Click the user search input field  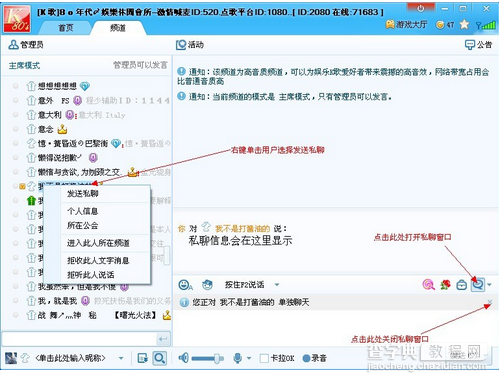[79, 339]
